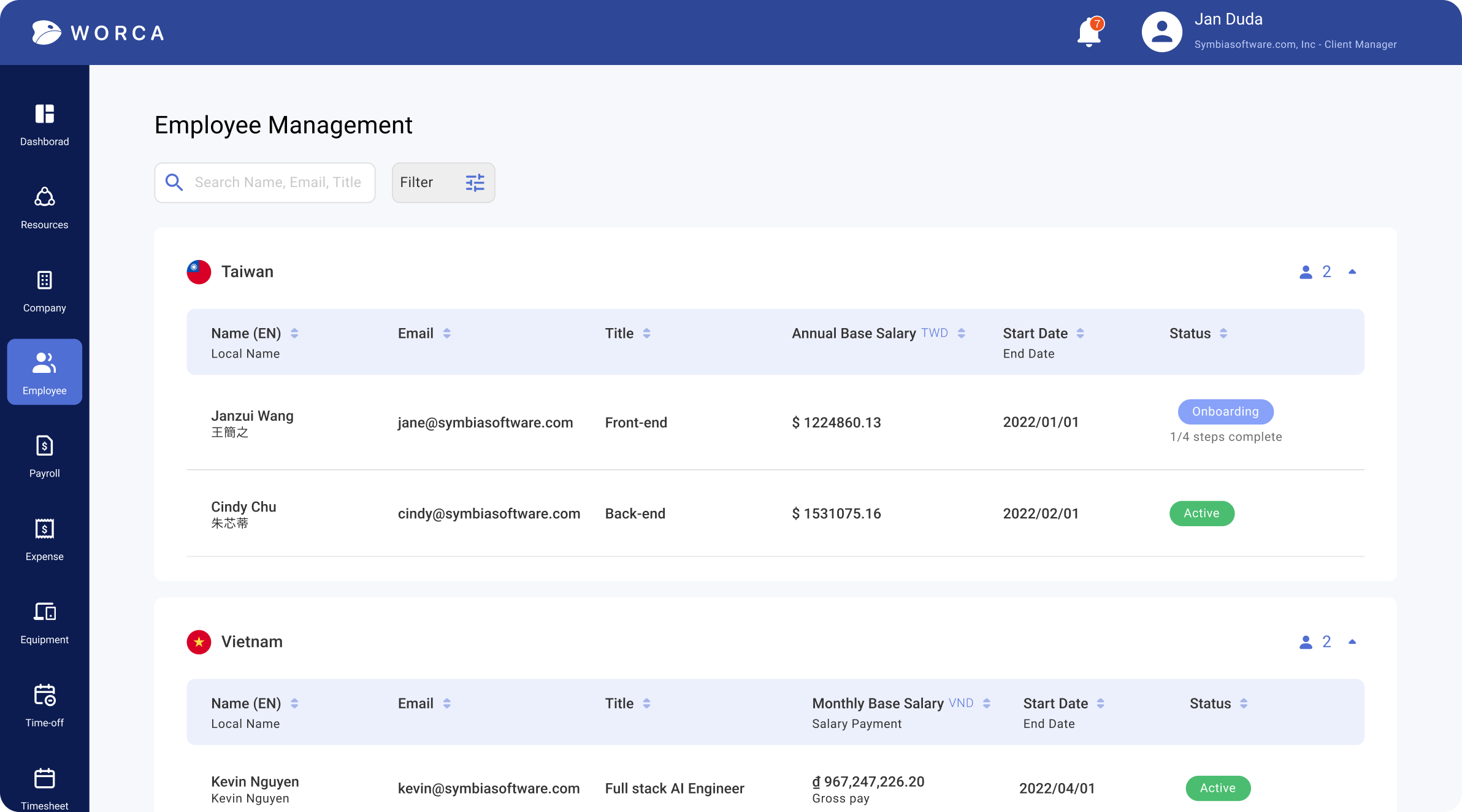Click Janzui Wang's Onboarding status badge
1462x812 pixels.
click(1225, 412)
